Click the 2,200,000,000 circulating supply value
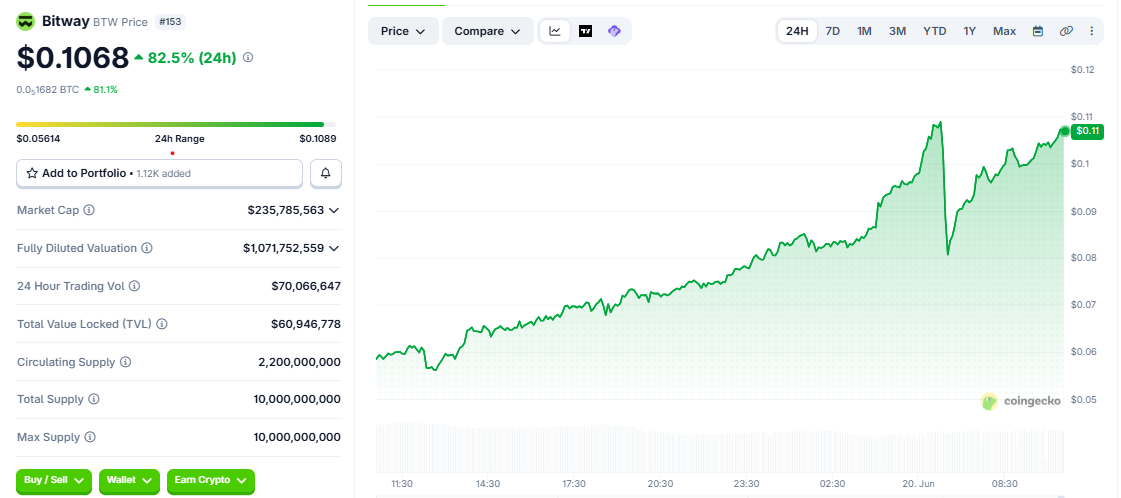The image size is (1121, 498). click(x=300, y=362)
